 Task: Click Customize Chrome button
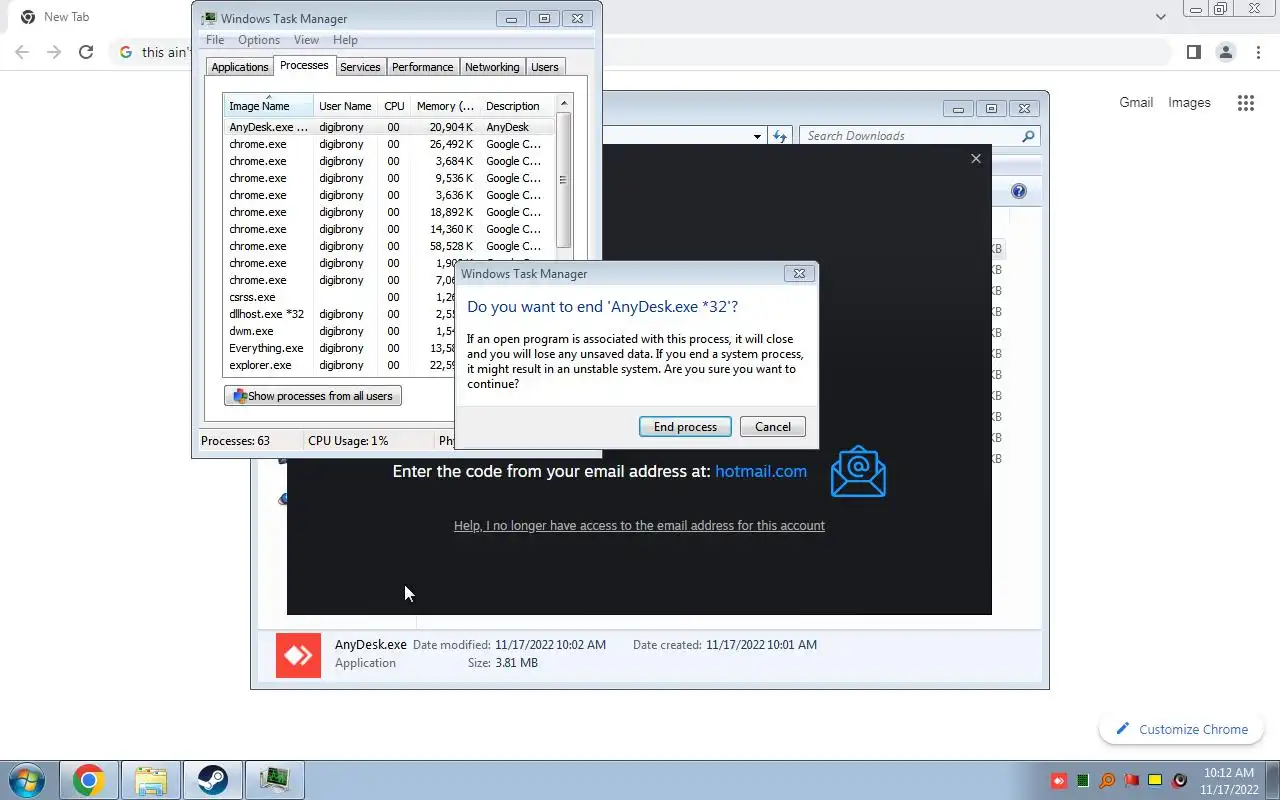1182,729
